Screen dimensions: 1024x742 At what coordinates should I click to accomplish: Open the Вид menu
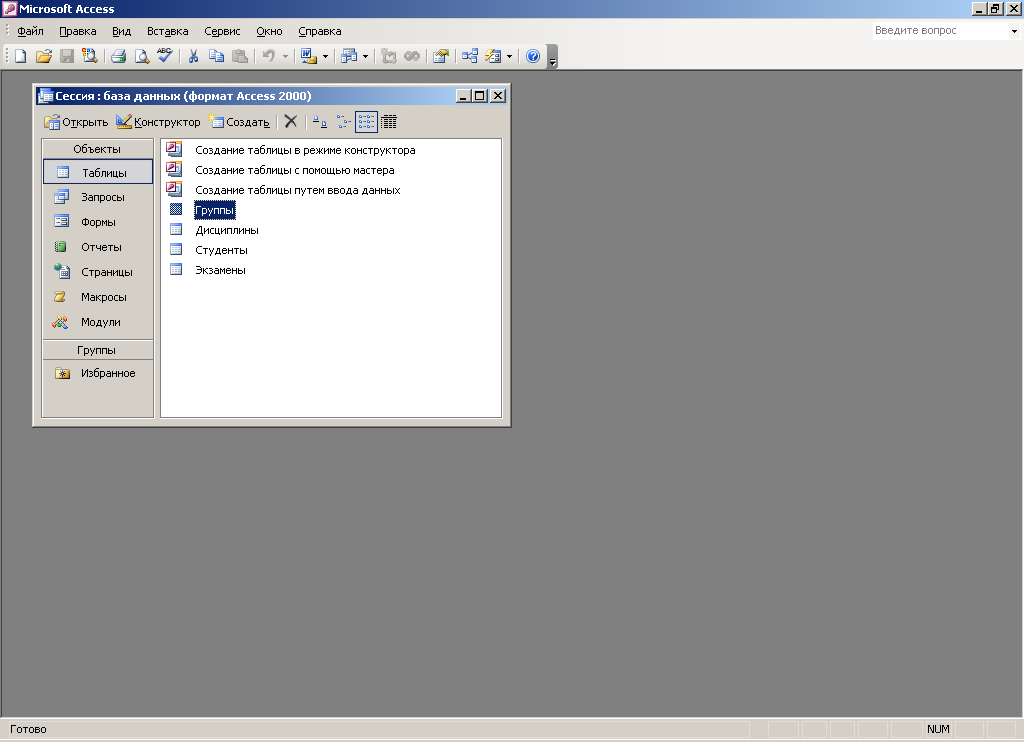tap(121, 31)
